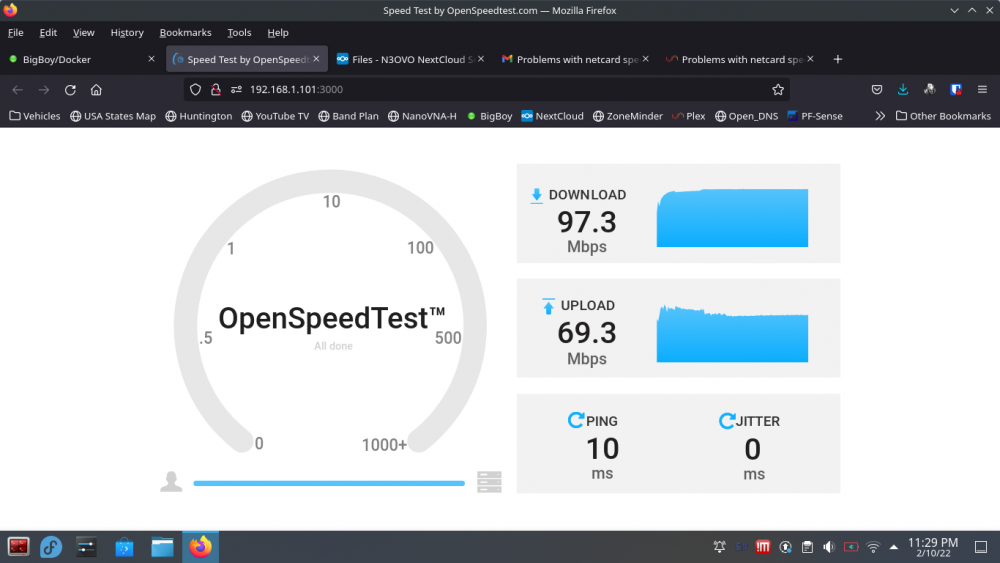1000x563 pixels.
Task: Click the extension icon left of Bitwarden
Action: coord(929,90)
